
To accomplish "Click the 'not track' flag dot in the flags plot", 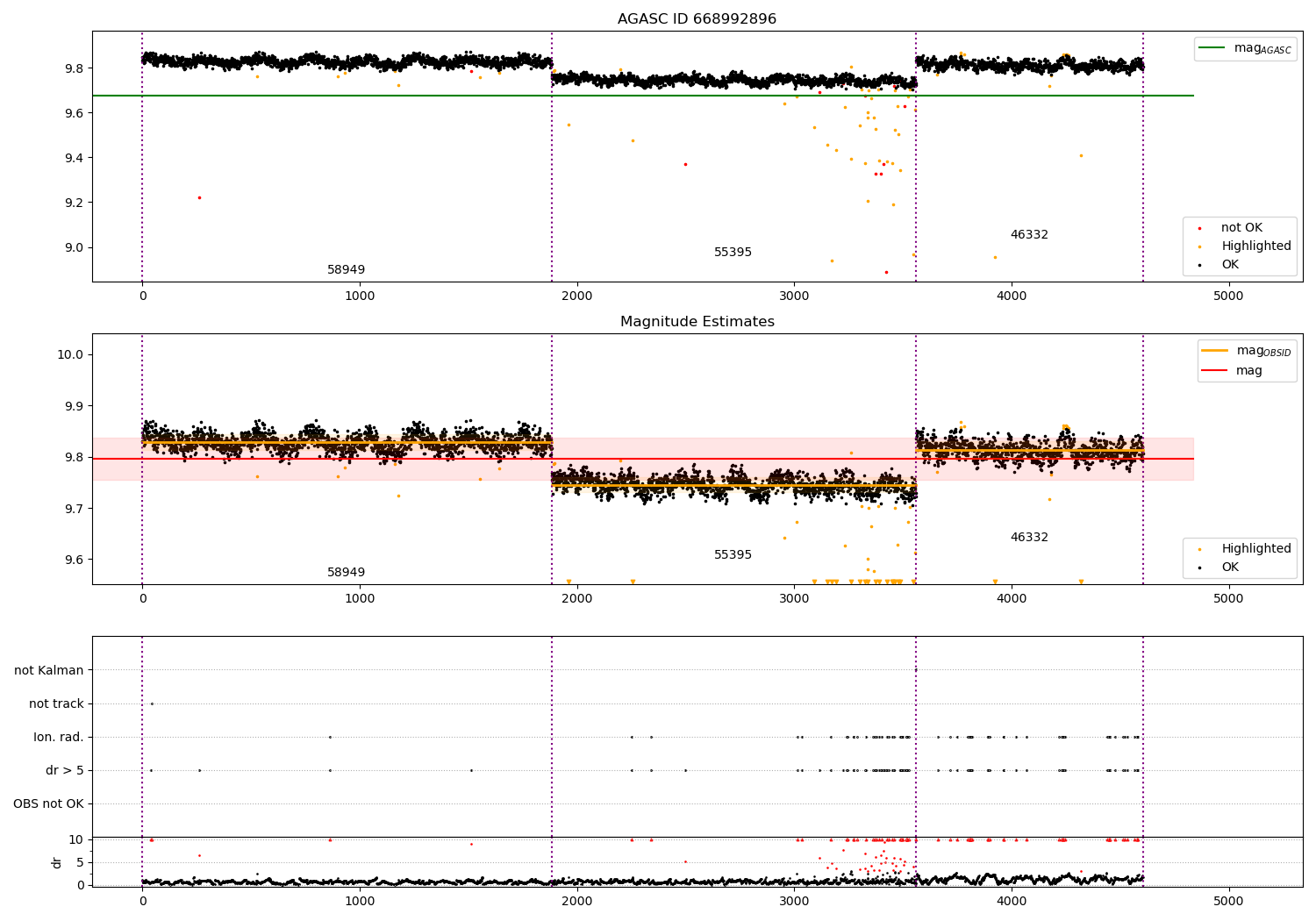I will click(152, 703).
